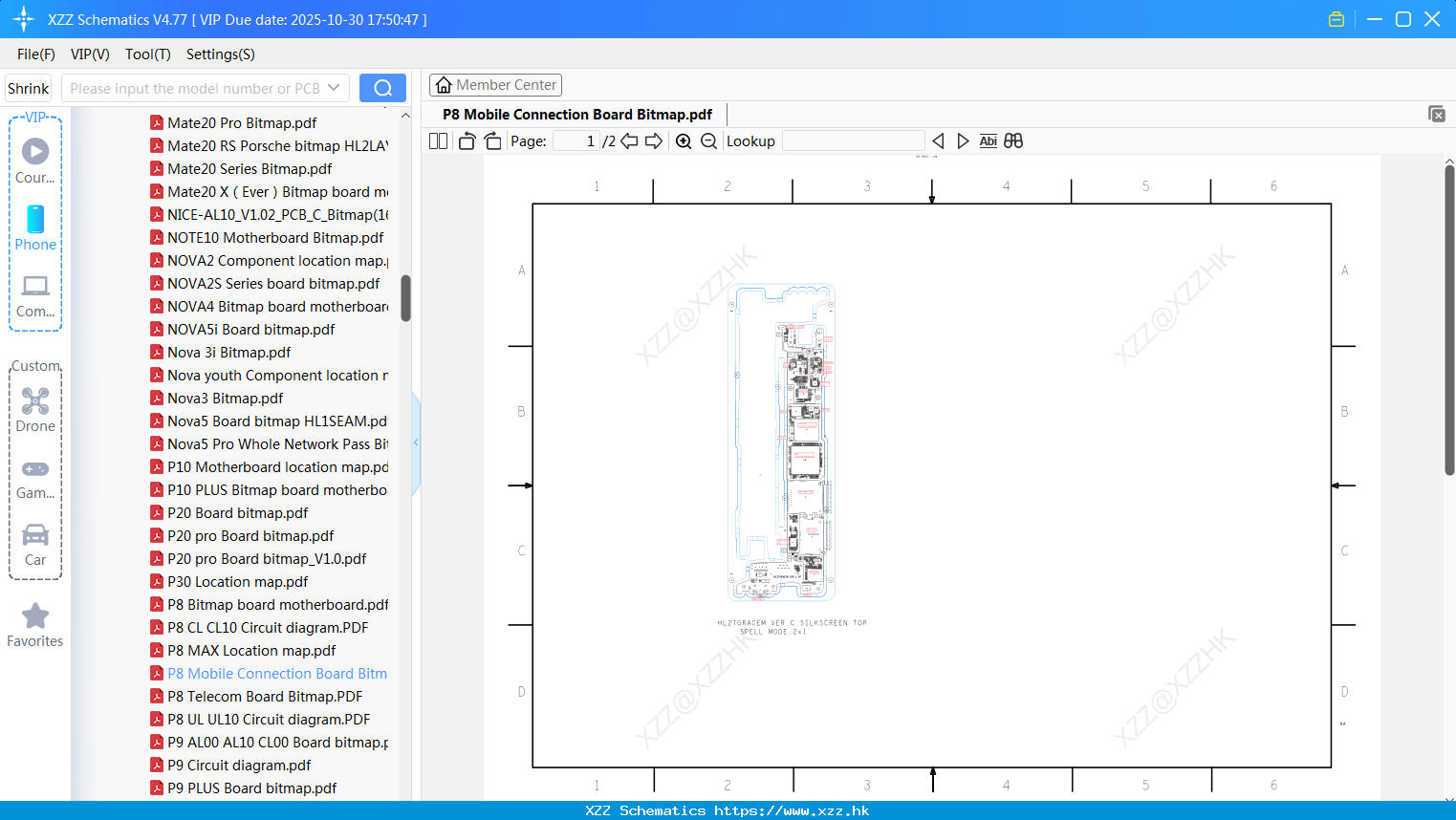
Task: Rotate the page clockwise
Action: coord(492,141)
